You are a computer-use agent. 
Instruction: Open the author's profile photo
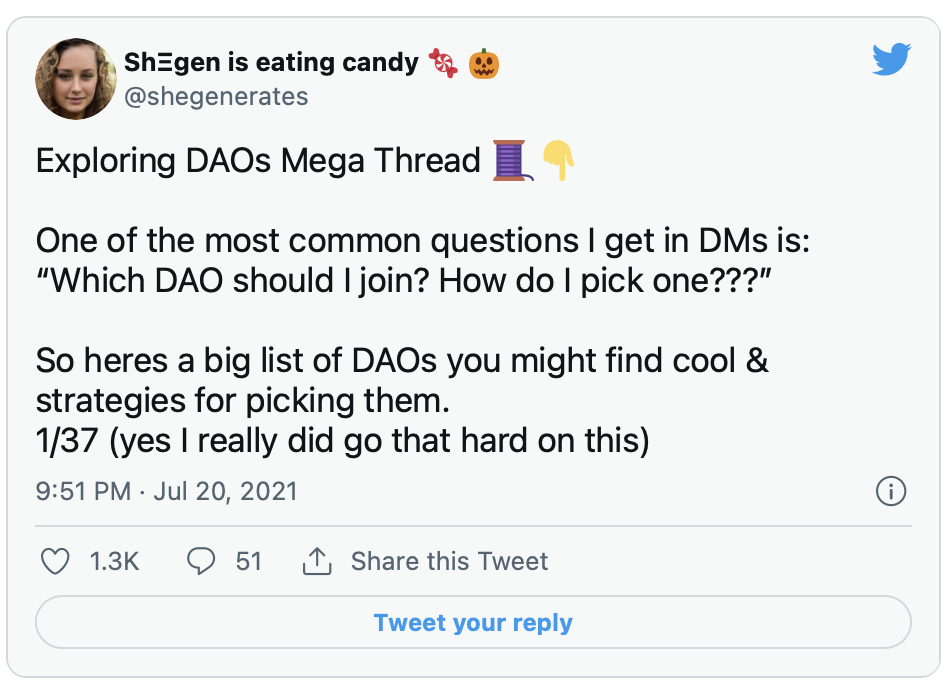[76, 79]
